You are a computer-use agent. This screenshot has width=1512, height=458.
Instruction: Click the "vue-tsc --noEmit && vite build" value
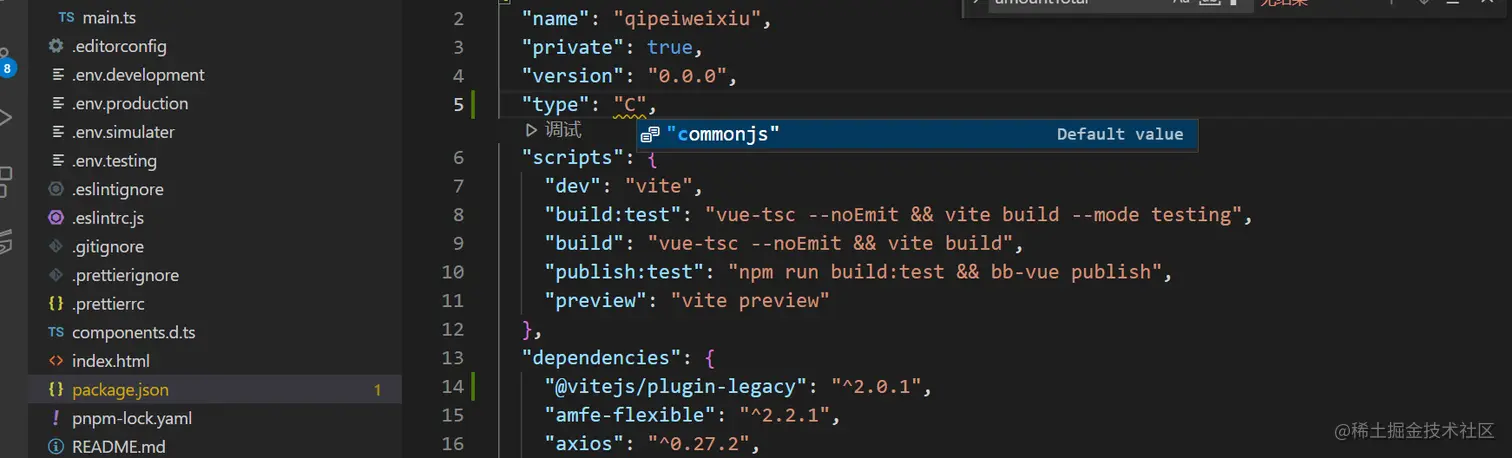coord(830,243)
